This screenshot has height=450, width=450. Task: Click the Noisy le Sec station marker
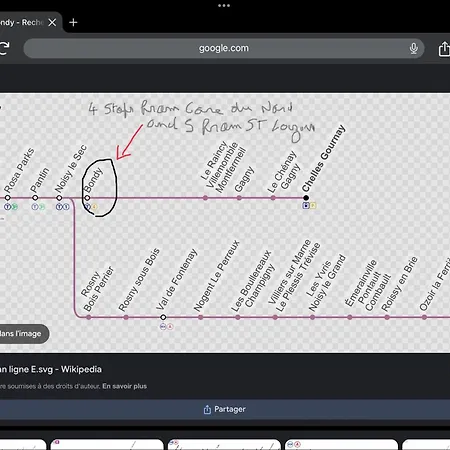pos(59,198)
